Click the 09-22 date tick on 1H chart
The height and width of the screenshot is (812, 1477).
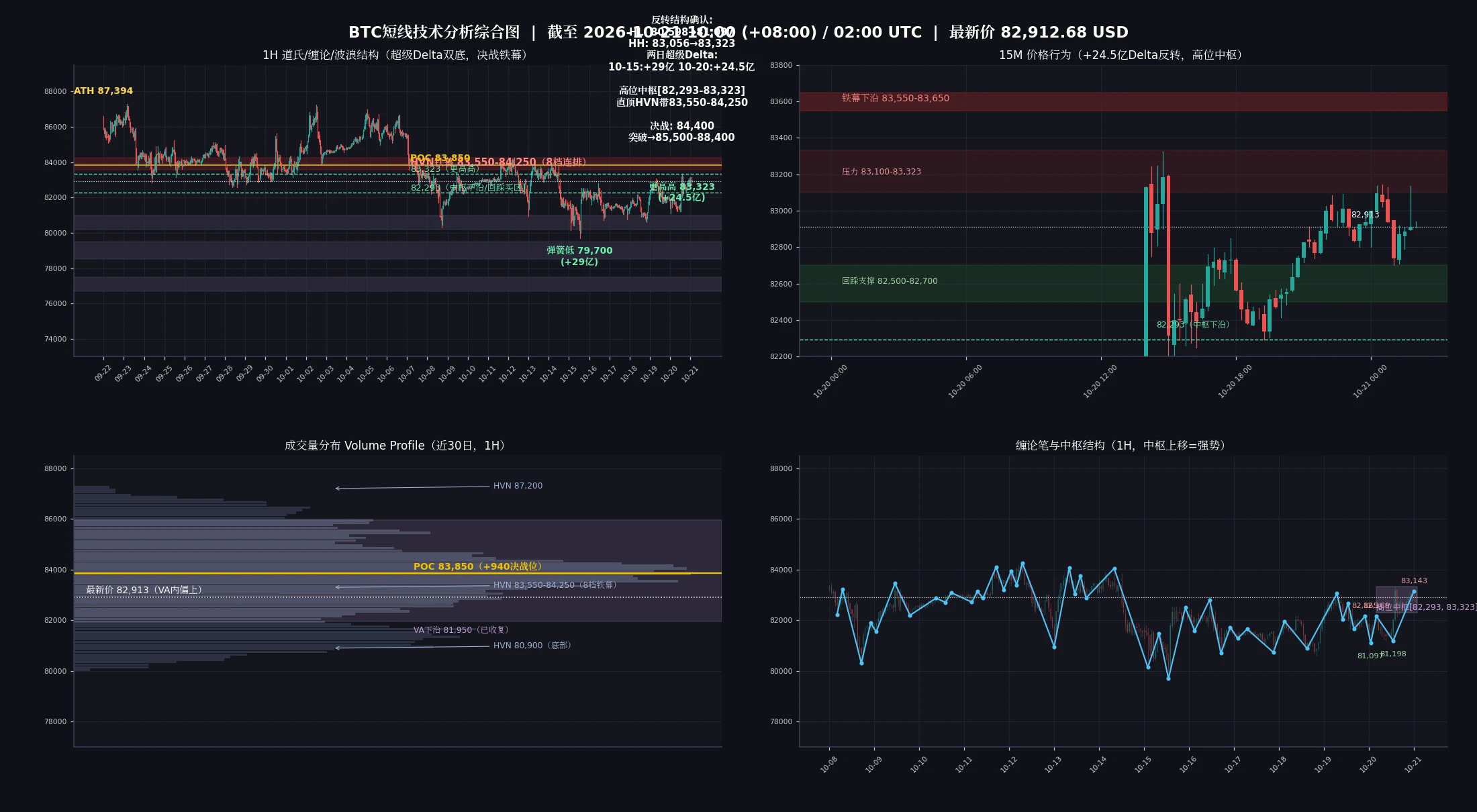point(103,374)
